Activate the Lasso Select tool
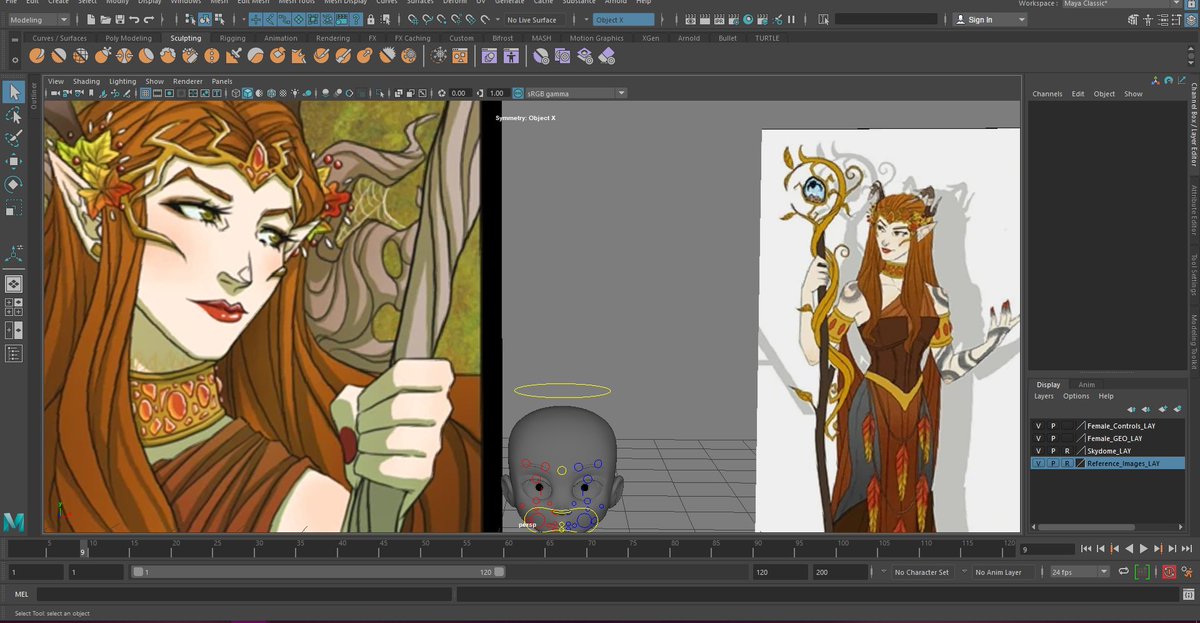The width and height of the screenshot is (1200, 623). pos(14,116)
